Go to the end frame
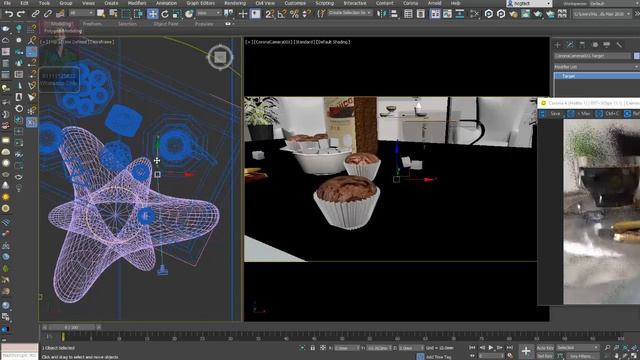640x360 pixels. point(509,348)
